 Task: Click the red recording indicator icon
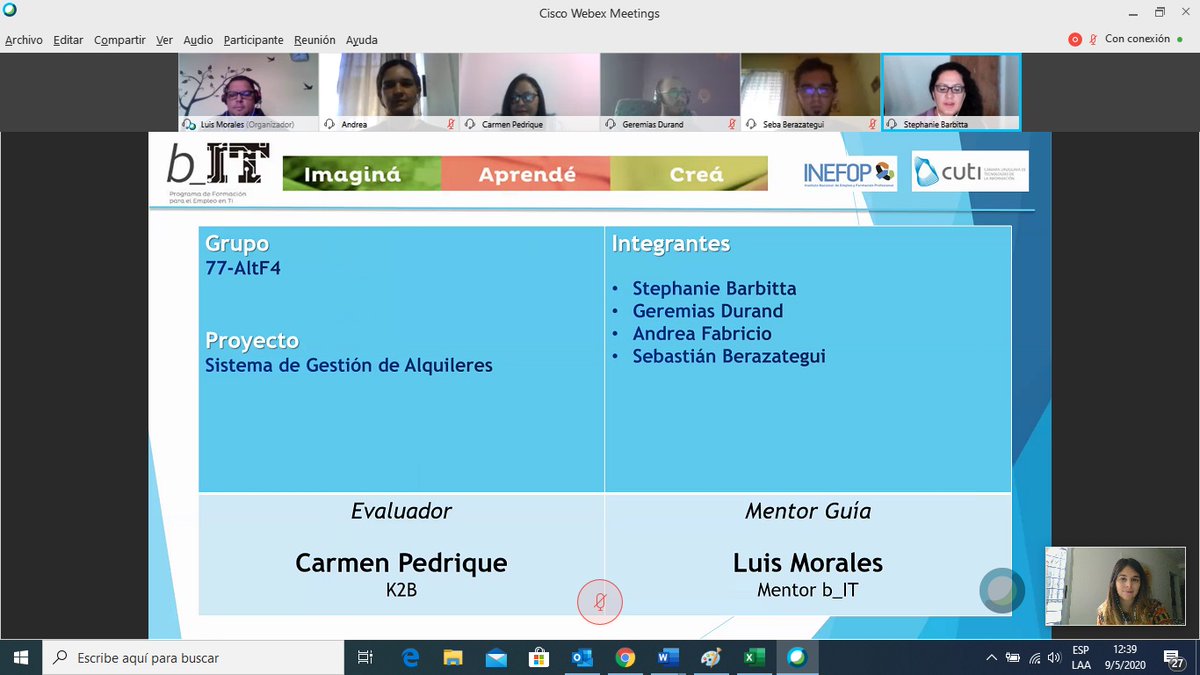(x=1075, y=39)
